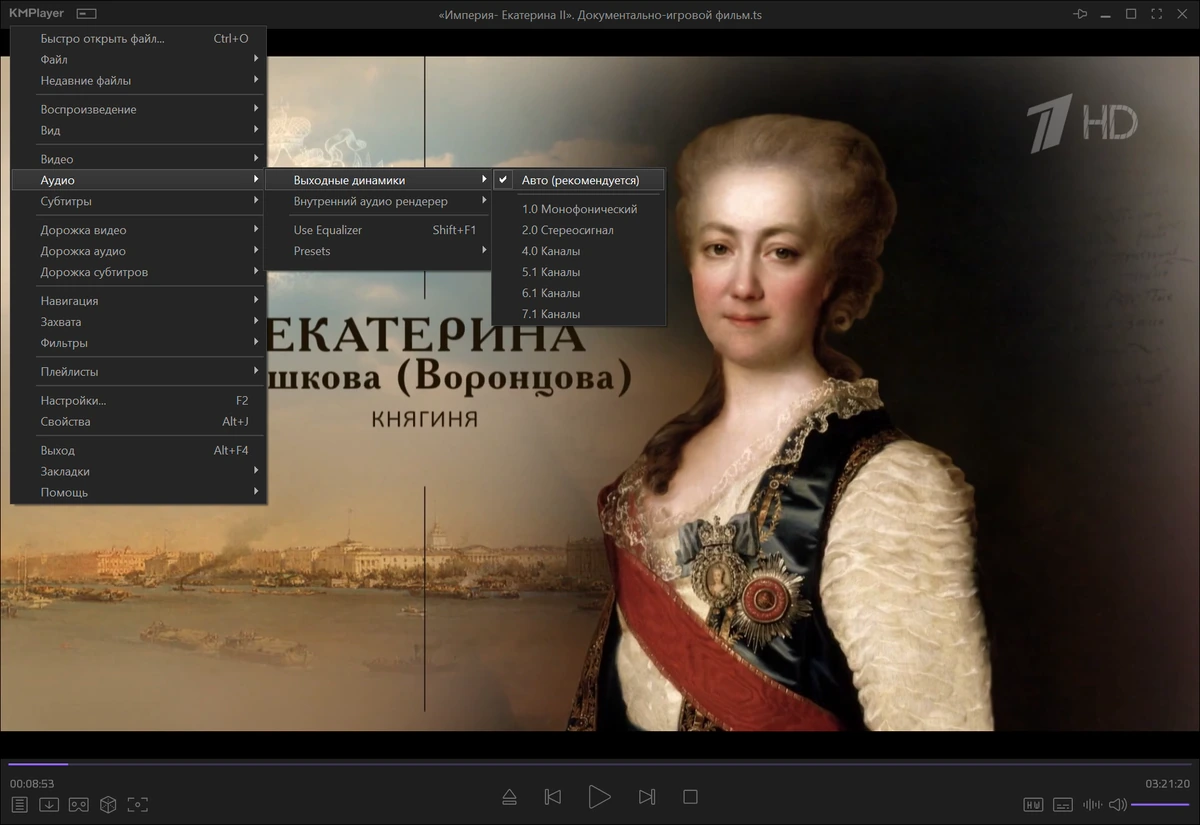Expand the Вид submenu
This screenshot has width=1200, height=825.
(138, 130)
